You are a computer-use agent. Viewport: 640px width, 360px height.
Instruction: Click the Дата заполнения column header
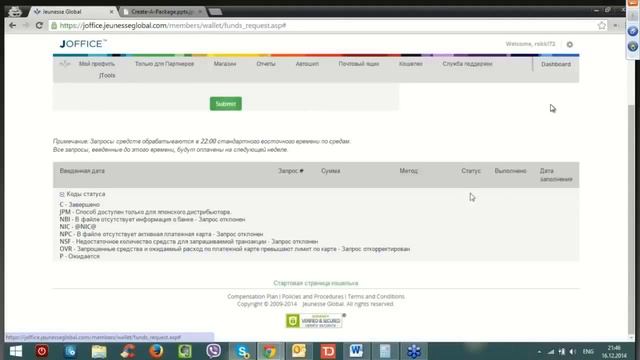coord(556,175)
